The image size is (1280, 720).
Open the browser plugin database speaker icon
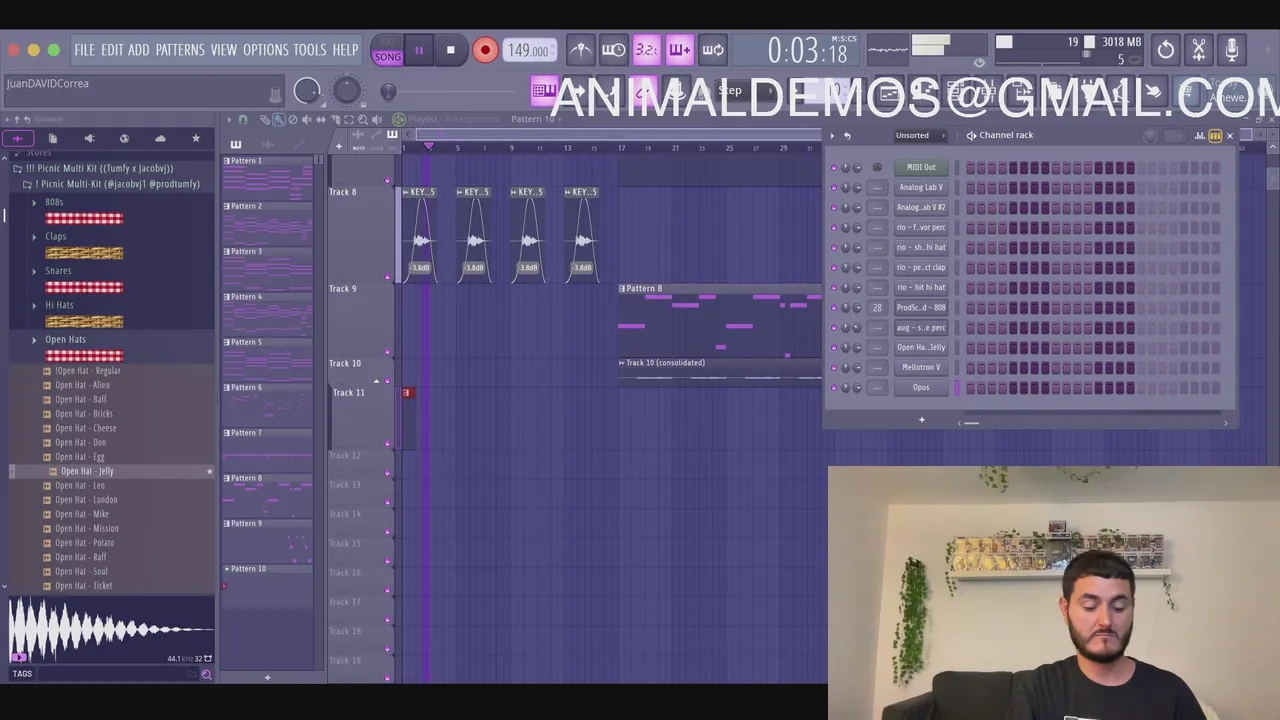pyautogui.click(x=89, y=138)
